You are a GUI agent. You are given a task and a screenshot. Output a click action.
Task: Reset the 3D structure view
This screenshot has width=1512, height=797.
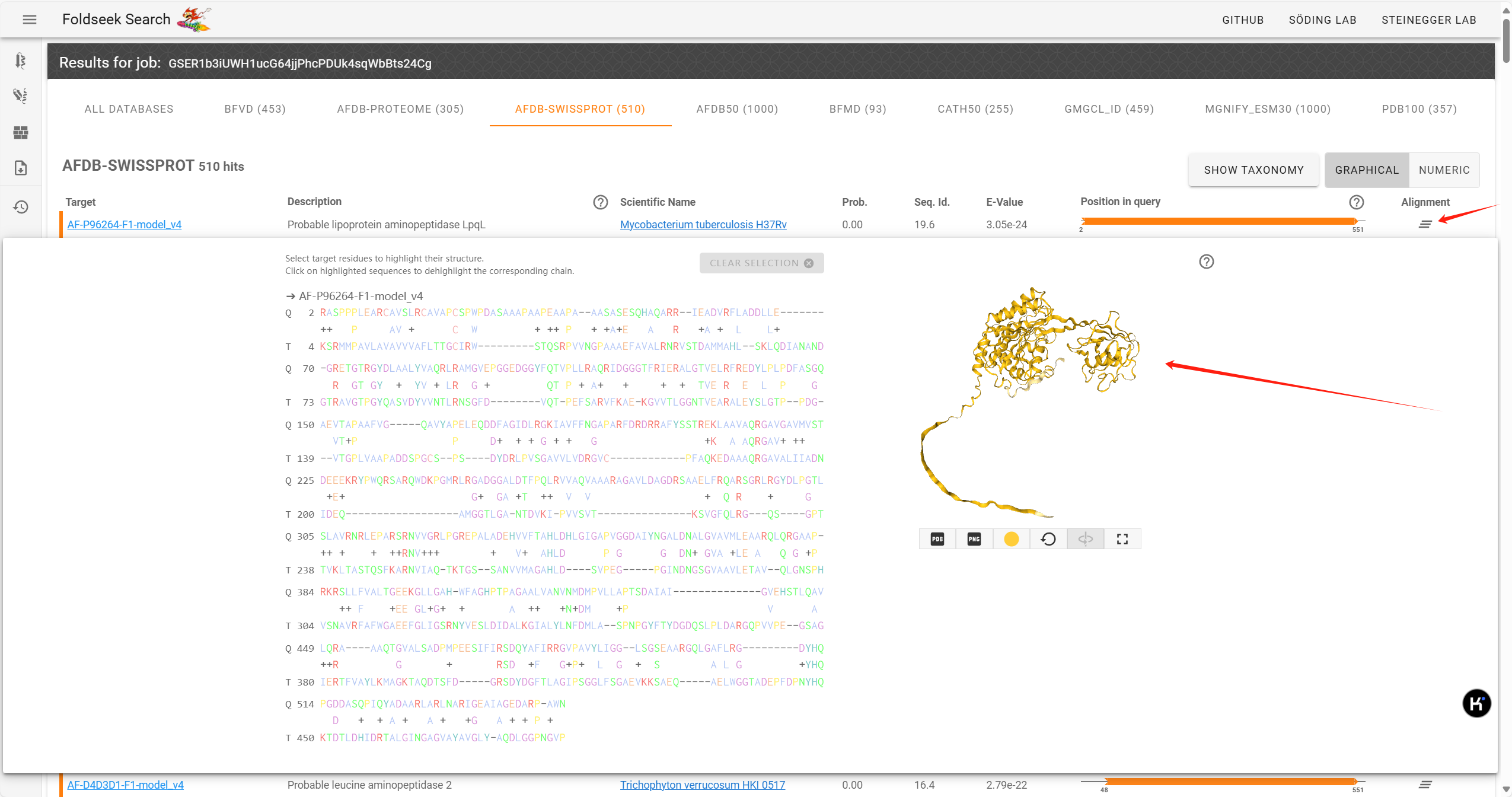(x=1048, y=539)
